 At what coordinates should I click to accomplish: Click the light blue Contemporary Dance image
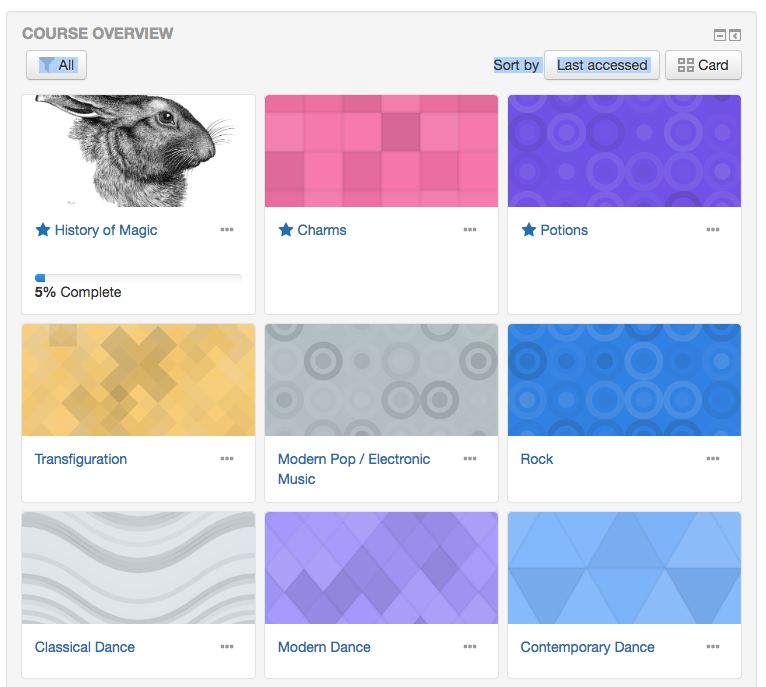click(624, 568)
